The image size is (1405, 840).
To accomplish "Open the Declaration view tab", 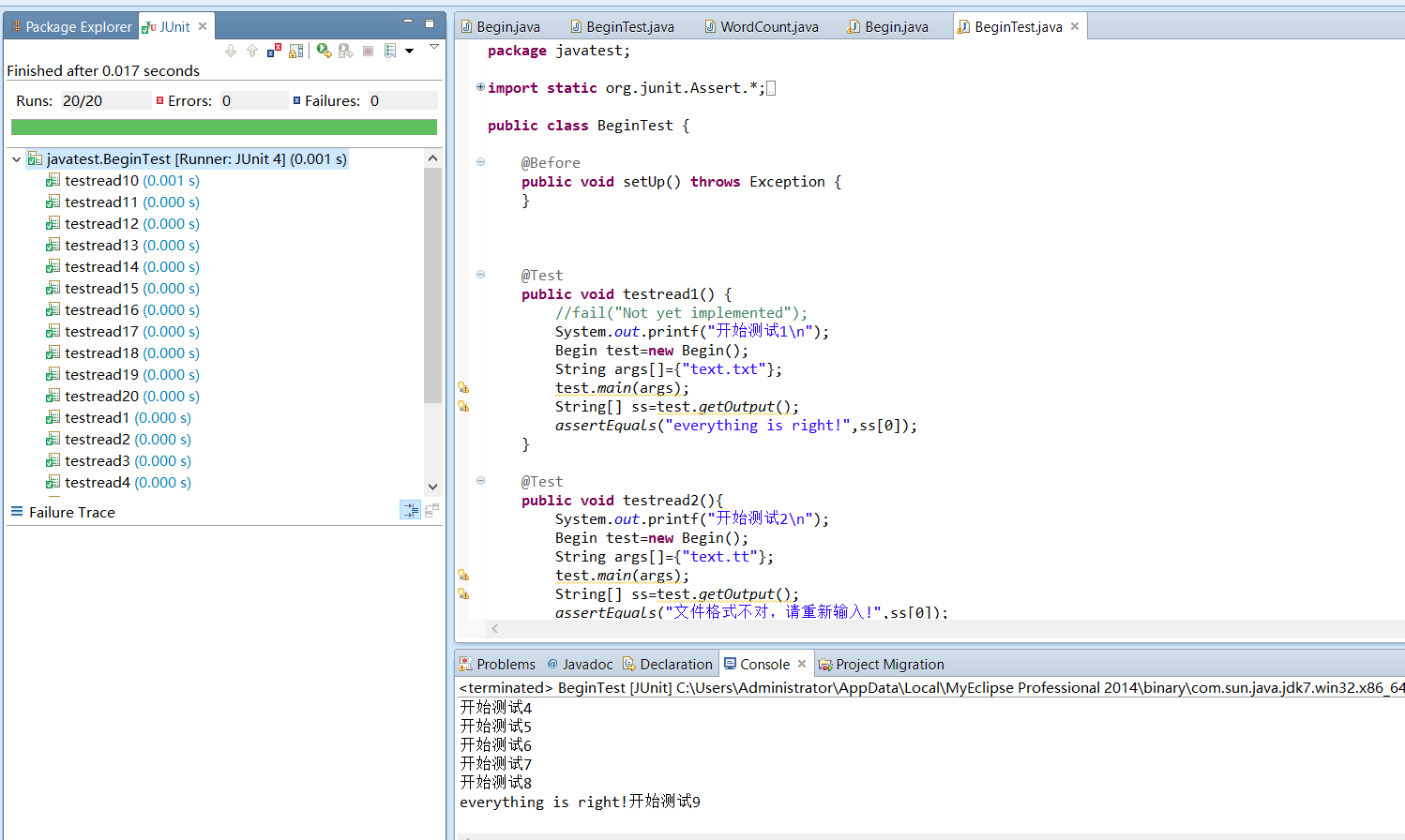I will pos(668,665).
